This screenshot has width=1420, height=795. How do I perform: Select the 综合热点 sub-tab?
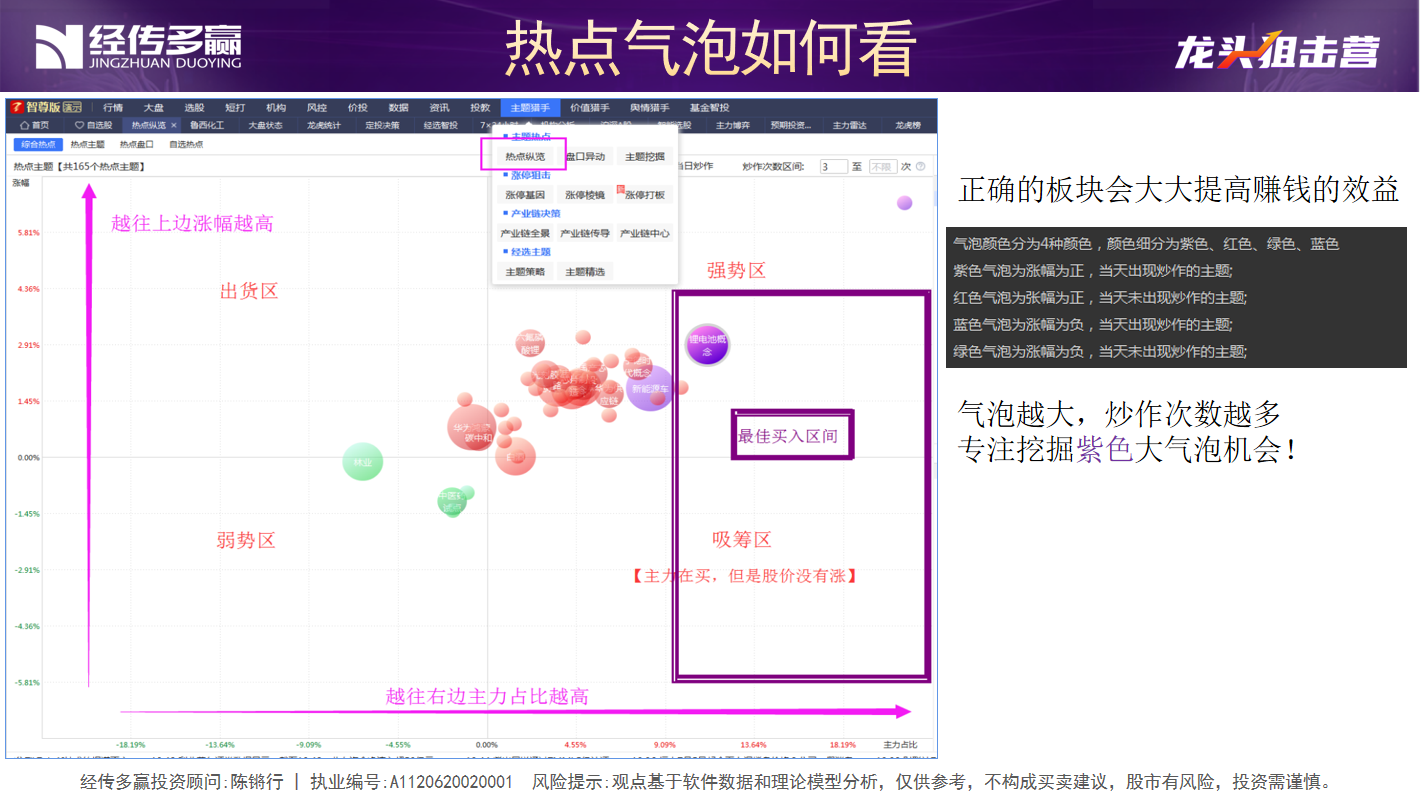tap(38, 145)
